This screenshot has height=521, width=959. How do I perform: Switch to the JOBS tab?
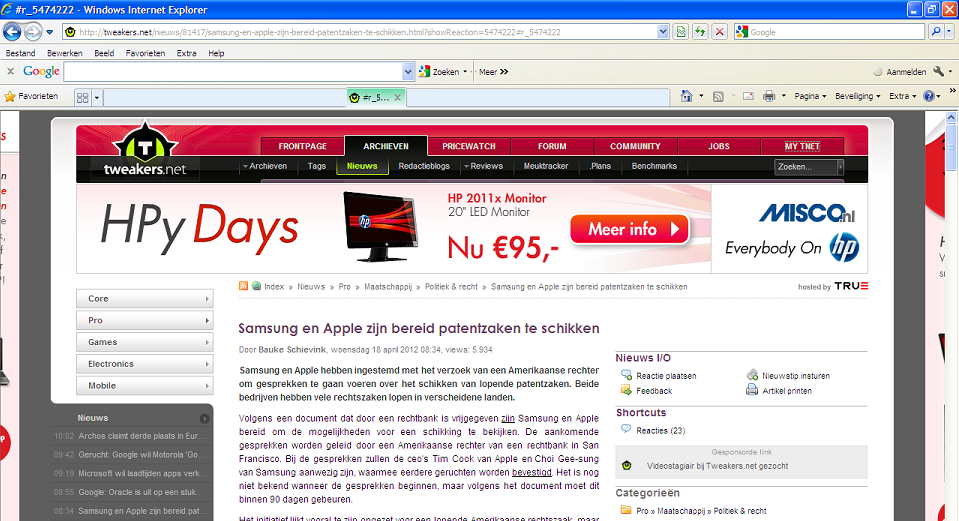tap(719, 146)
